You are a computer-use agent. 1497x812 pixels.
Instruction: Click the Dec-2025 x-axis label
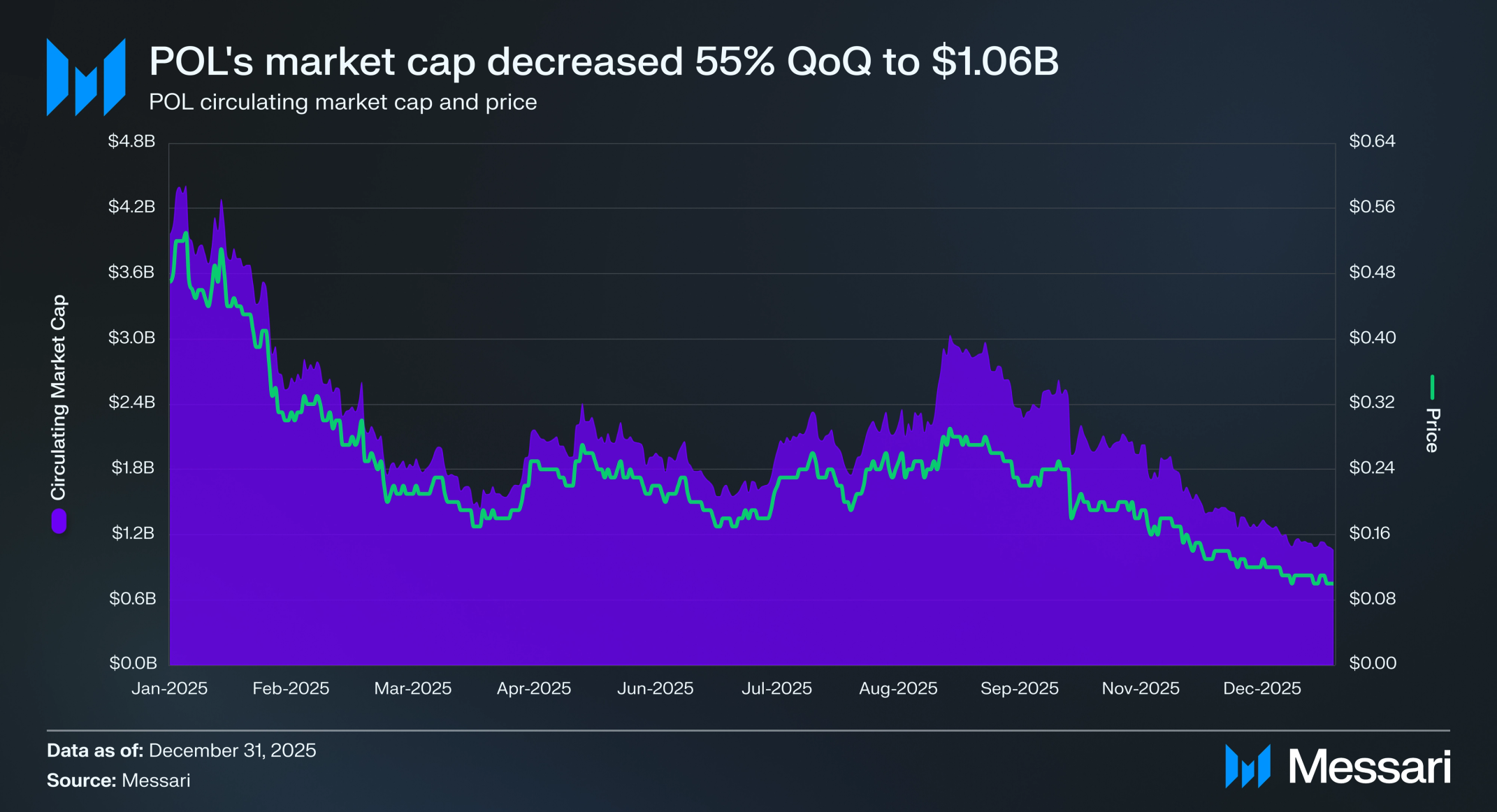pyautogui.click(x=1261, y=688)
